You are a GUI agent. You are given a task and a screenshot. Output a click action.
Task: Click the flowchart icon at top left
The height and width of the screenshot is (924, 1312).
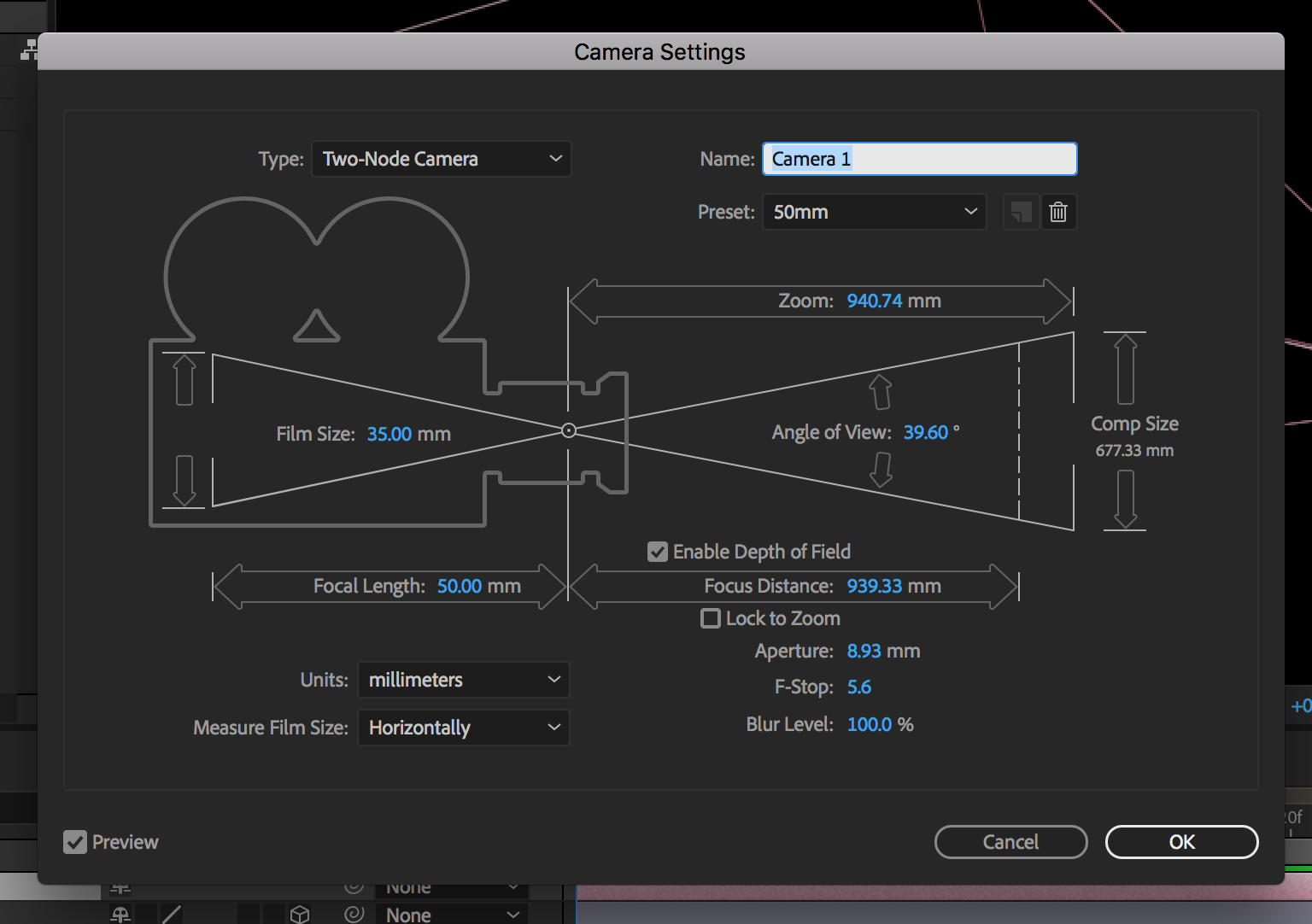click(x=29, y=50)
